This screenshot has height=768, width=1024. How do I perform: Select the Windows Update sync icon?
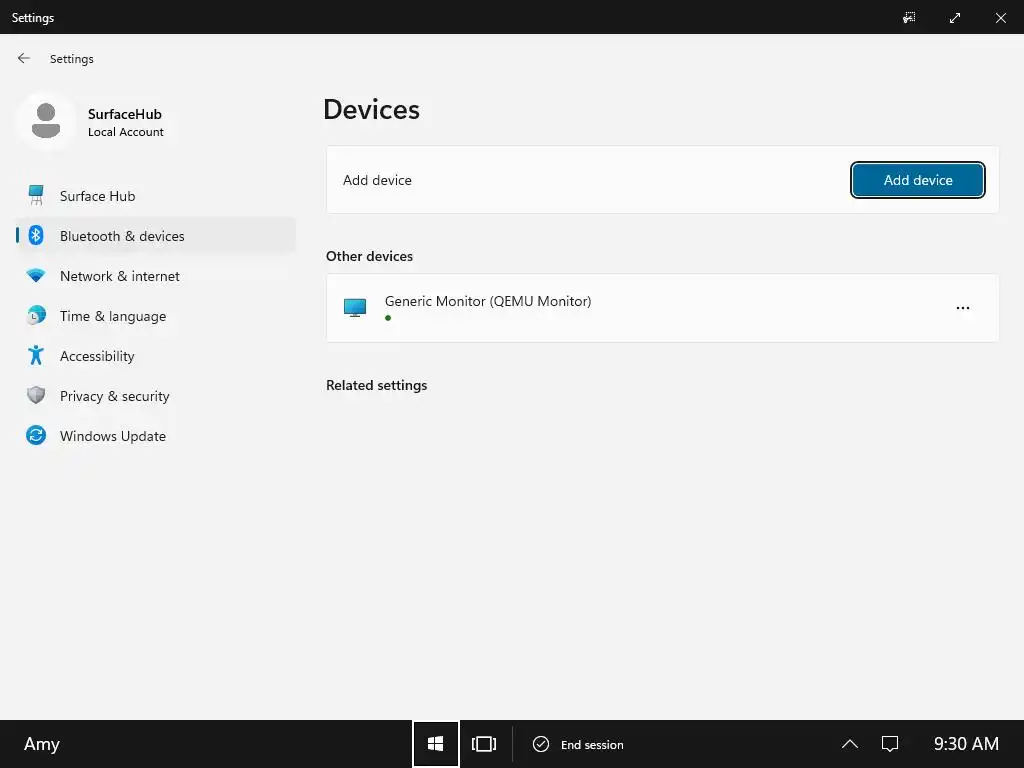point(36,435)
